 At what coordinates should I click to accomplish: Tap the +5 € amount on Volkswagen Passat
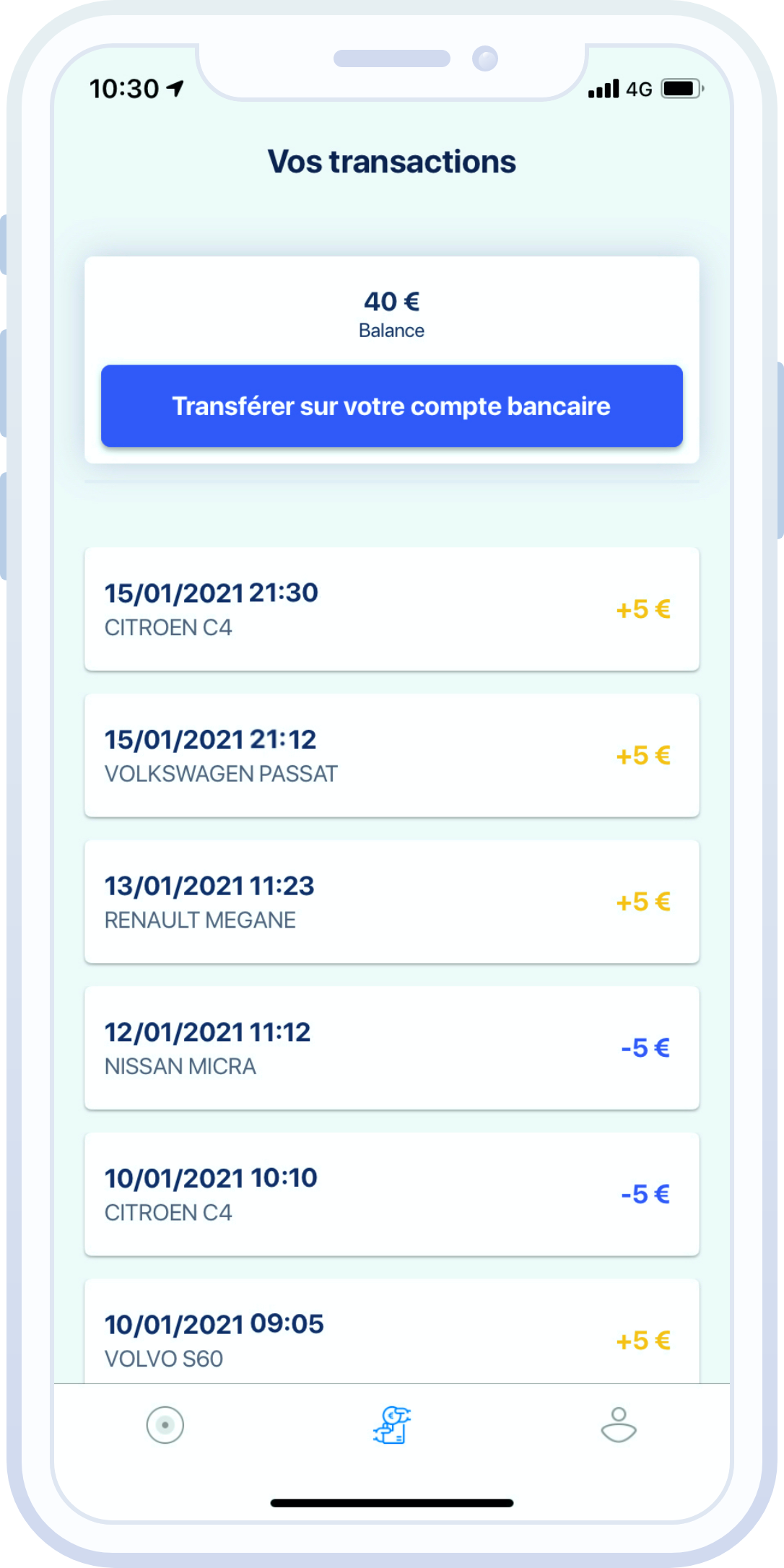643,756
